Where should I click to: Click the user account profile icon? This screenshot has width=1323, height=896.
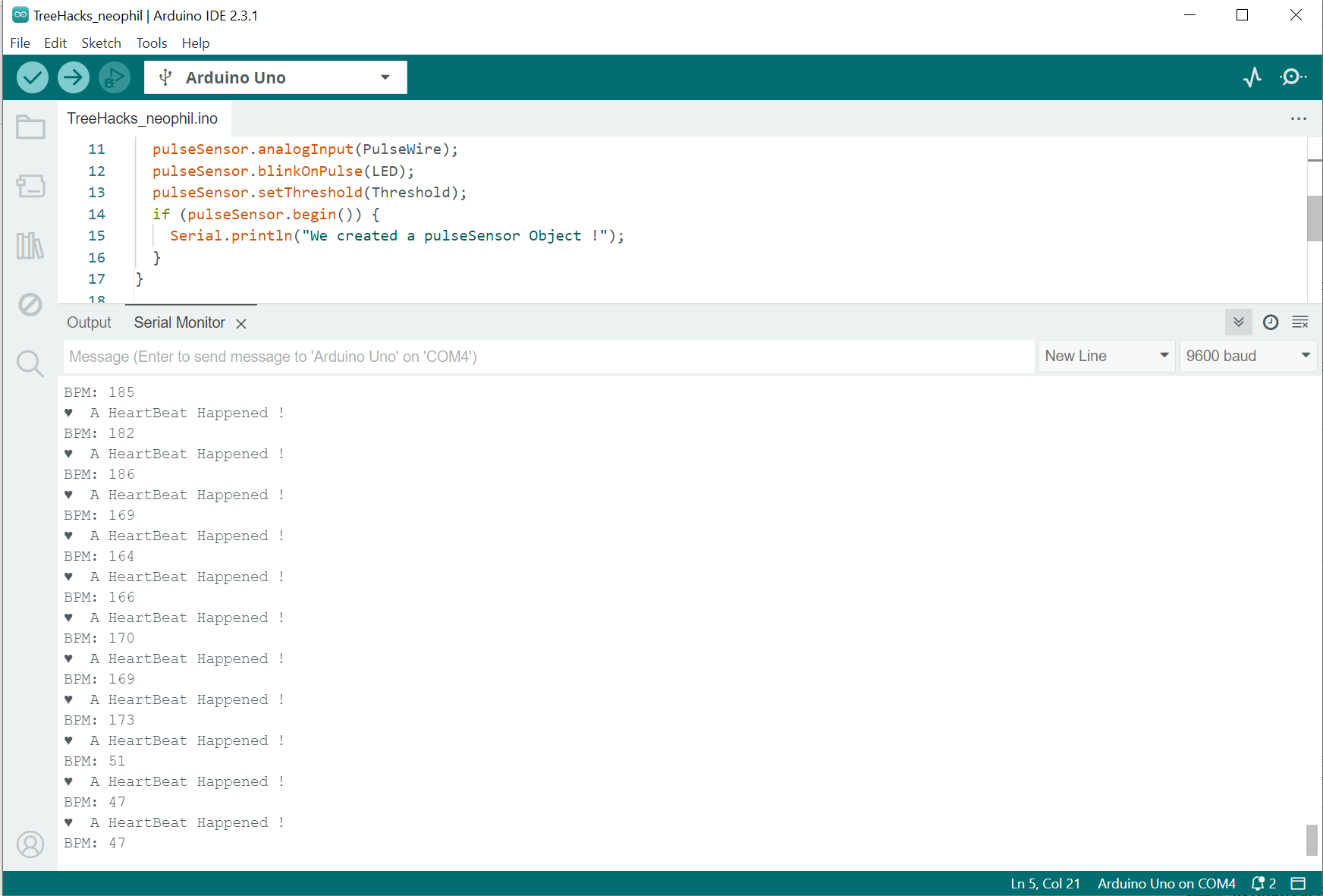30,844
